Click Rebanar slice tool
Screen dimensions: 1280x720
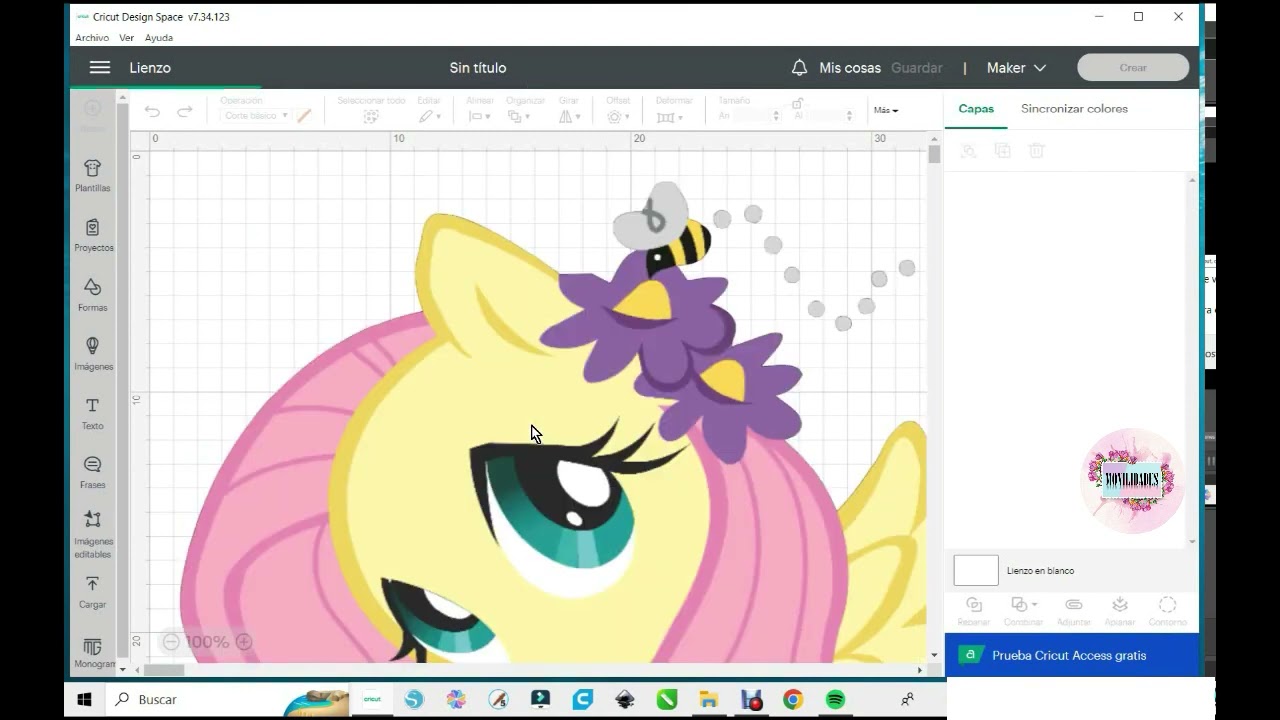point(973,611)
